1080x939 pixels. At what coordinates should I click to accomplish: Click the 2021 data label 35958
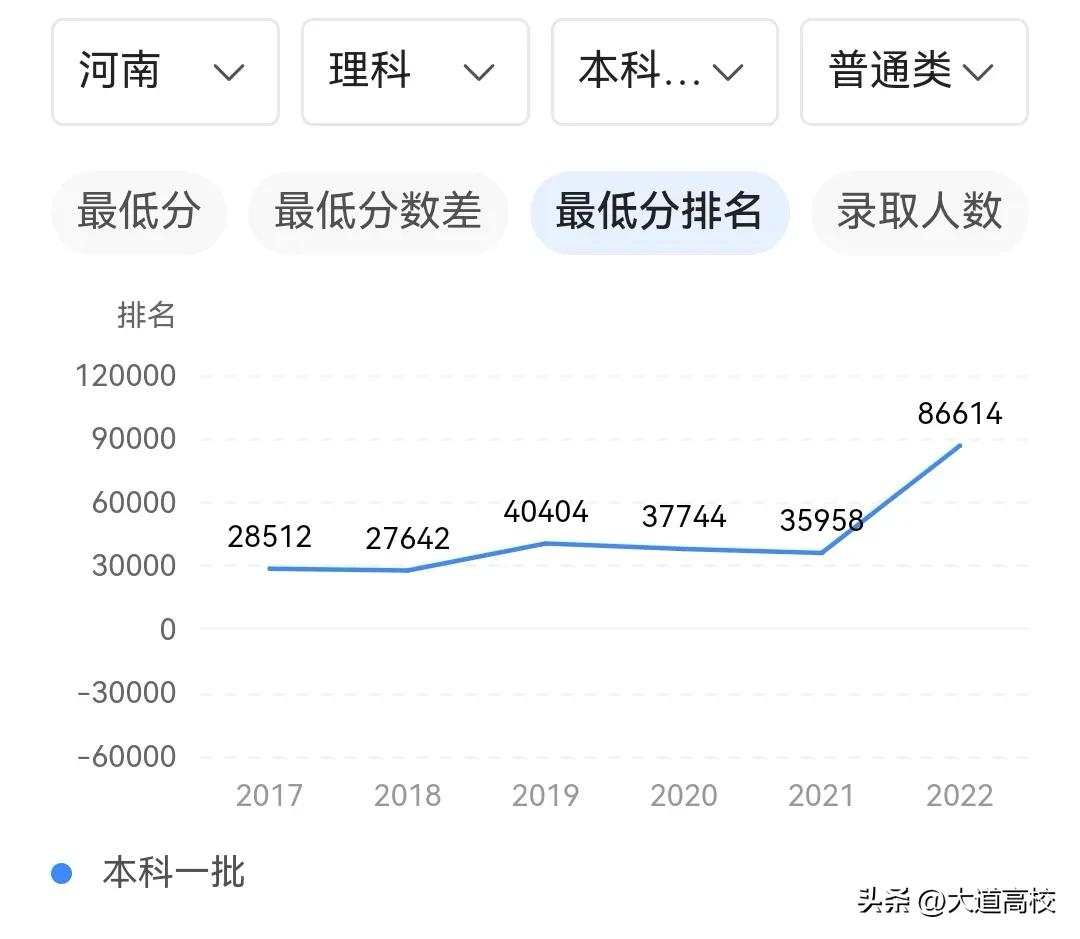(x=822, y=520)
